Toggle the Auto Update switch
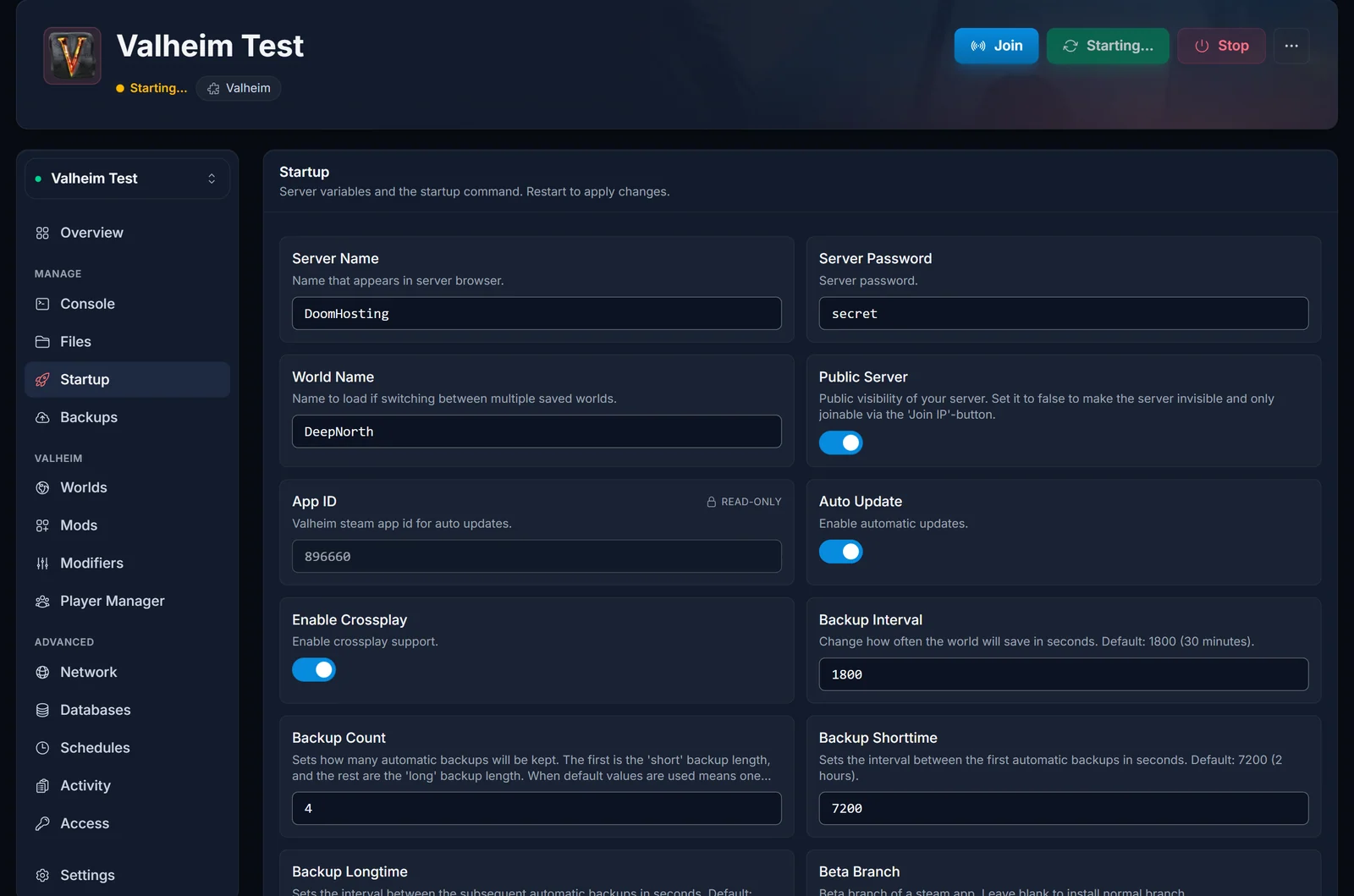 pos(840,552)
